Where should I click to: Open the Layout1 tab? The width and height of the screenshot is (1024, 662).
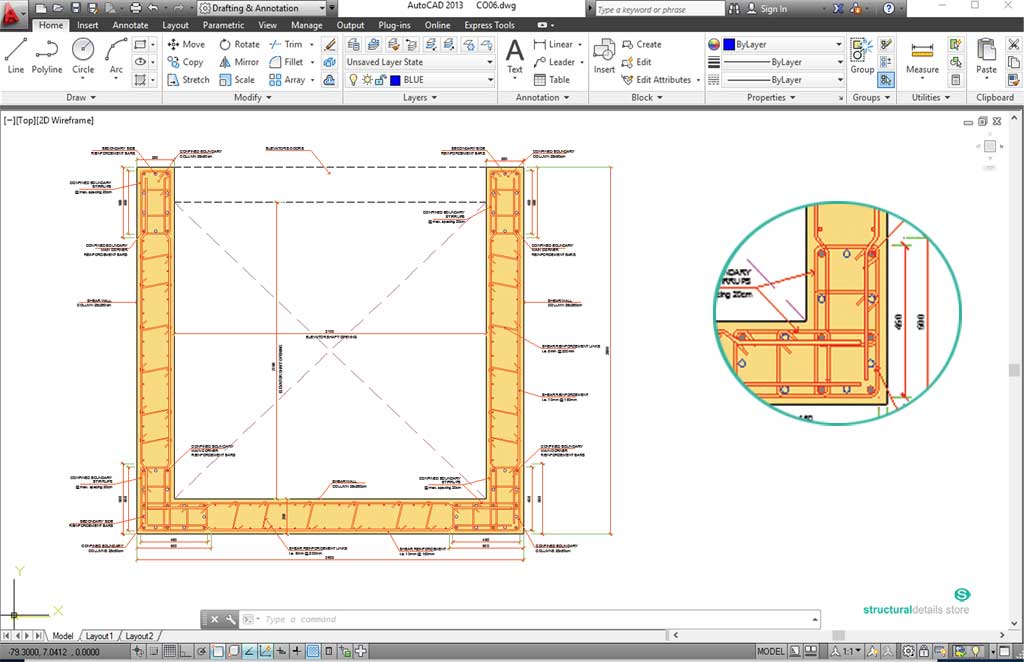[x=99, y=636]
